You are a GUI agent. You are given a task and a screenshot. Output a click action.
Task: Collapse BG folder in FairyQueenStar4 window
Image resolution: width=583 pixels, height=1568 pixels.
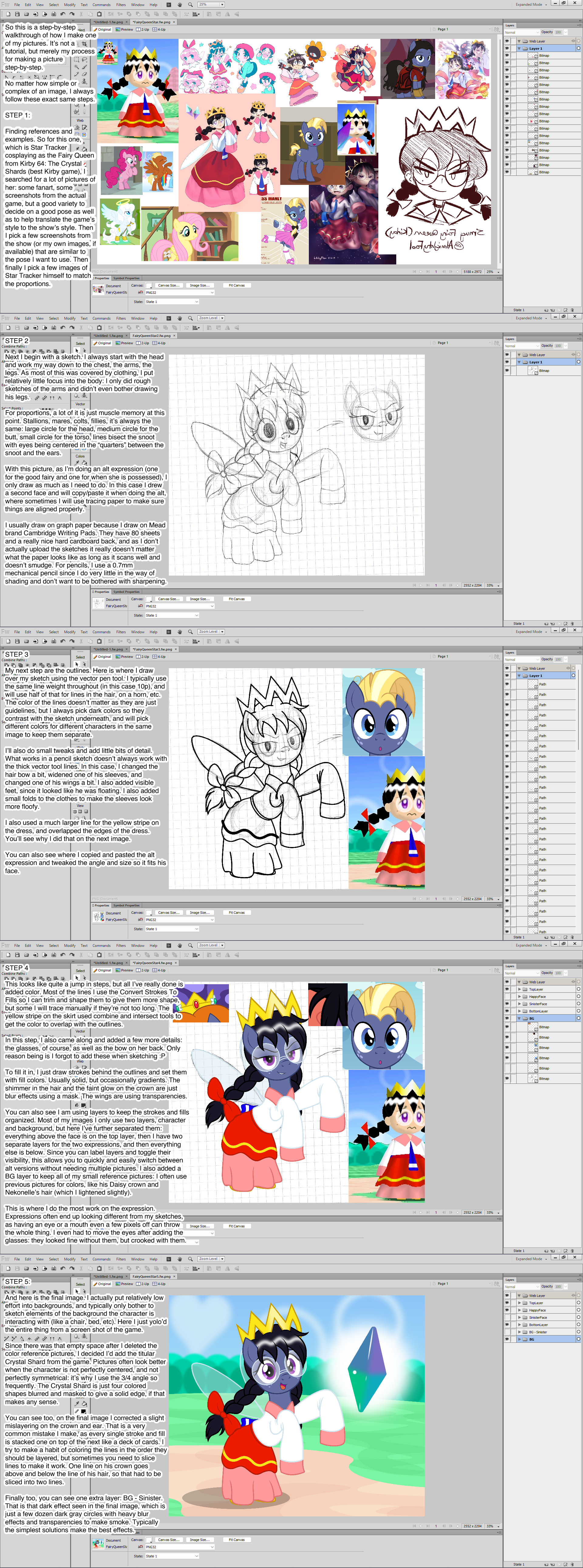coord(519,1018)
